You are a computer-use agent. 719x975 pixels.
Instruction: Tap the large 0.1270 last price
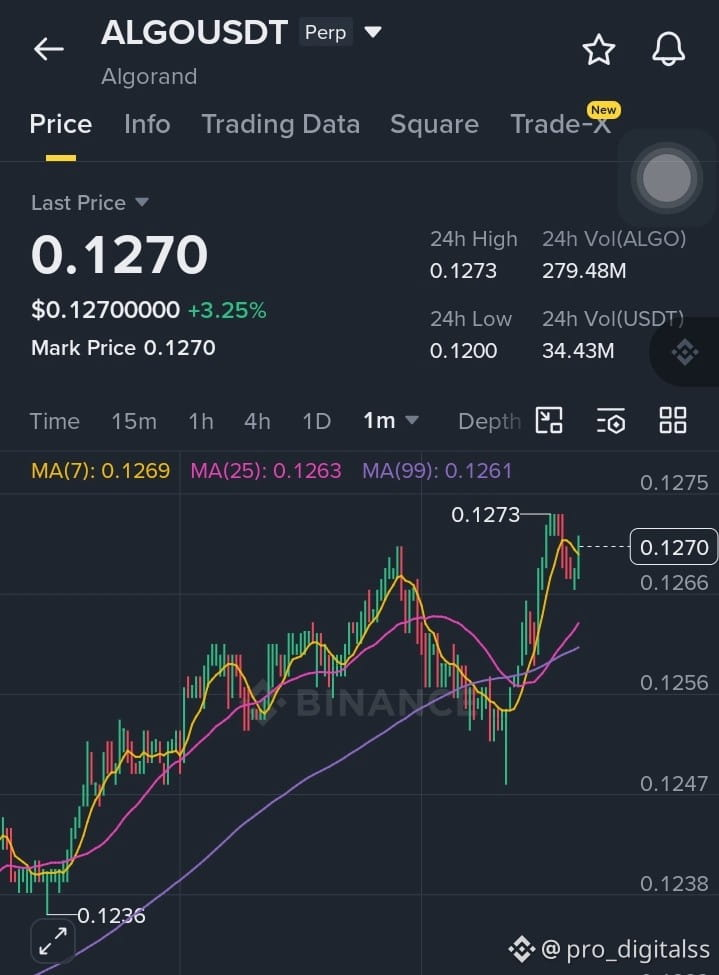[119, 254]
